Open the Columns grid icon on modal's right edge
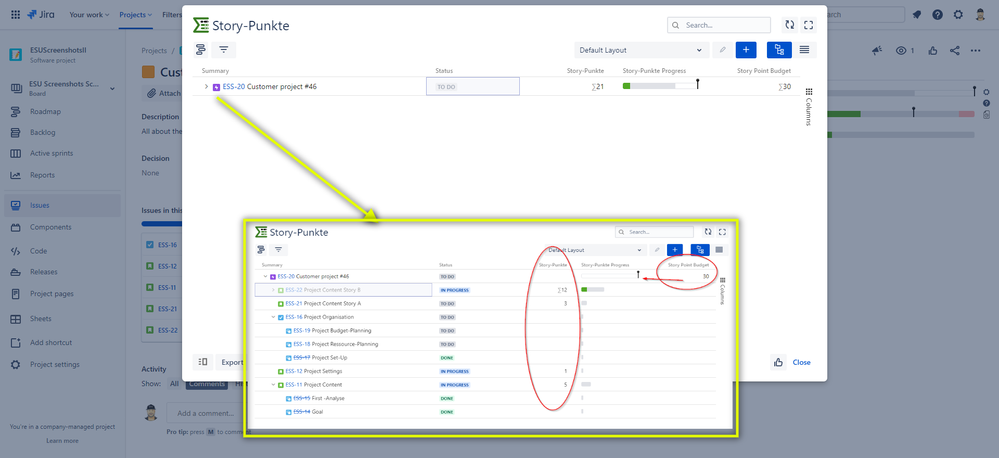Image resolution: width=999 pixels, height=458 pixels. (x=809, y=92)
